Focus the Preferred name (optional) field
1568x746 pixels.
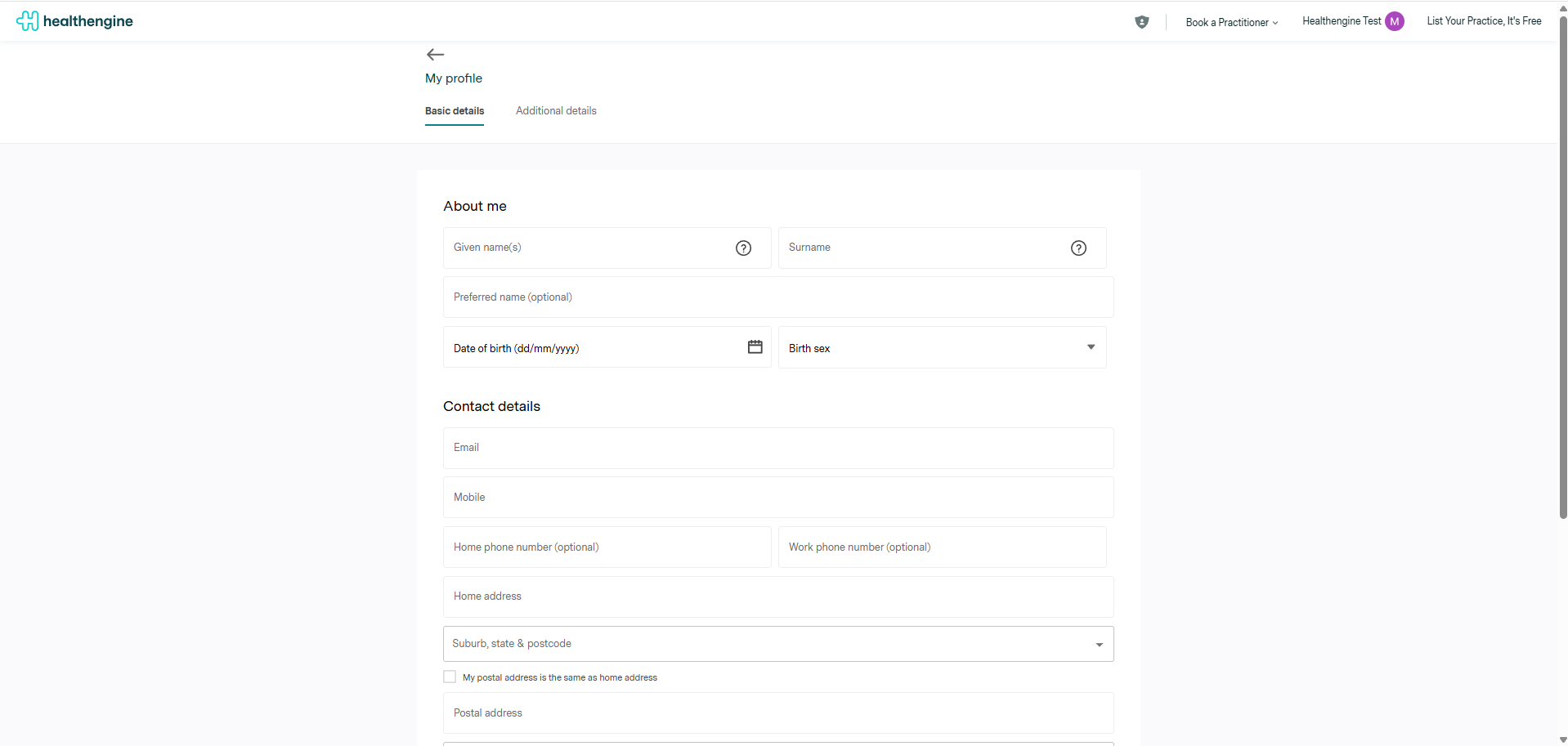[x=777, y=297]
